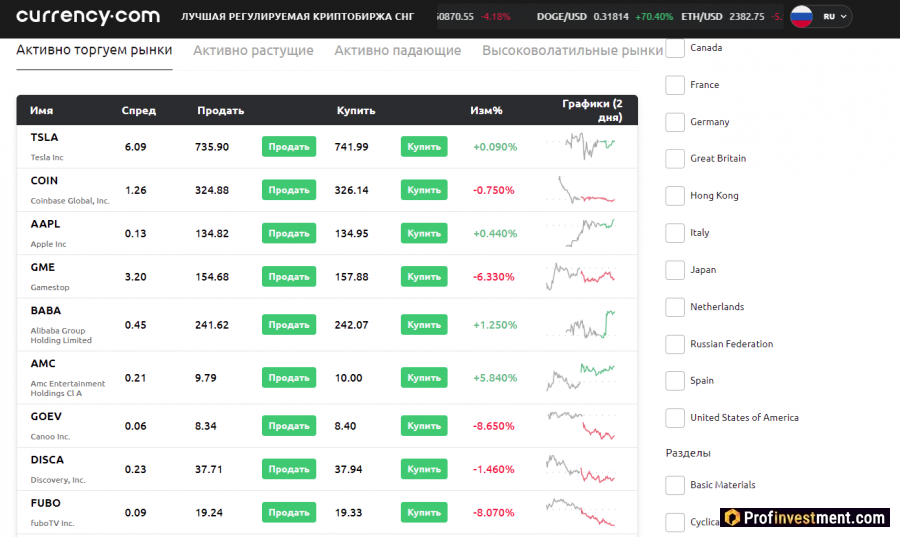This screenshot has height=537, width=900.
Task: Check the Hong Kong checkbox
Action: [x=675, y=196]
